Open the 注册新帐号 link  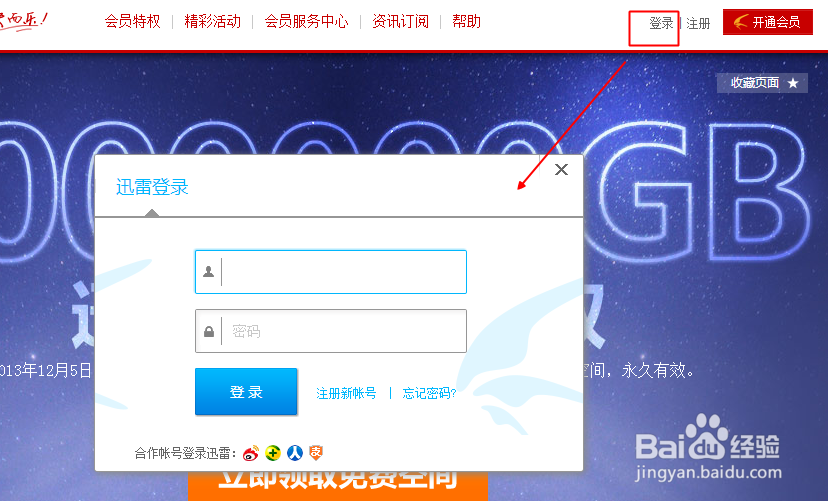346,393
